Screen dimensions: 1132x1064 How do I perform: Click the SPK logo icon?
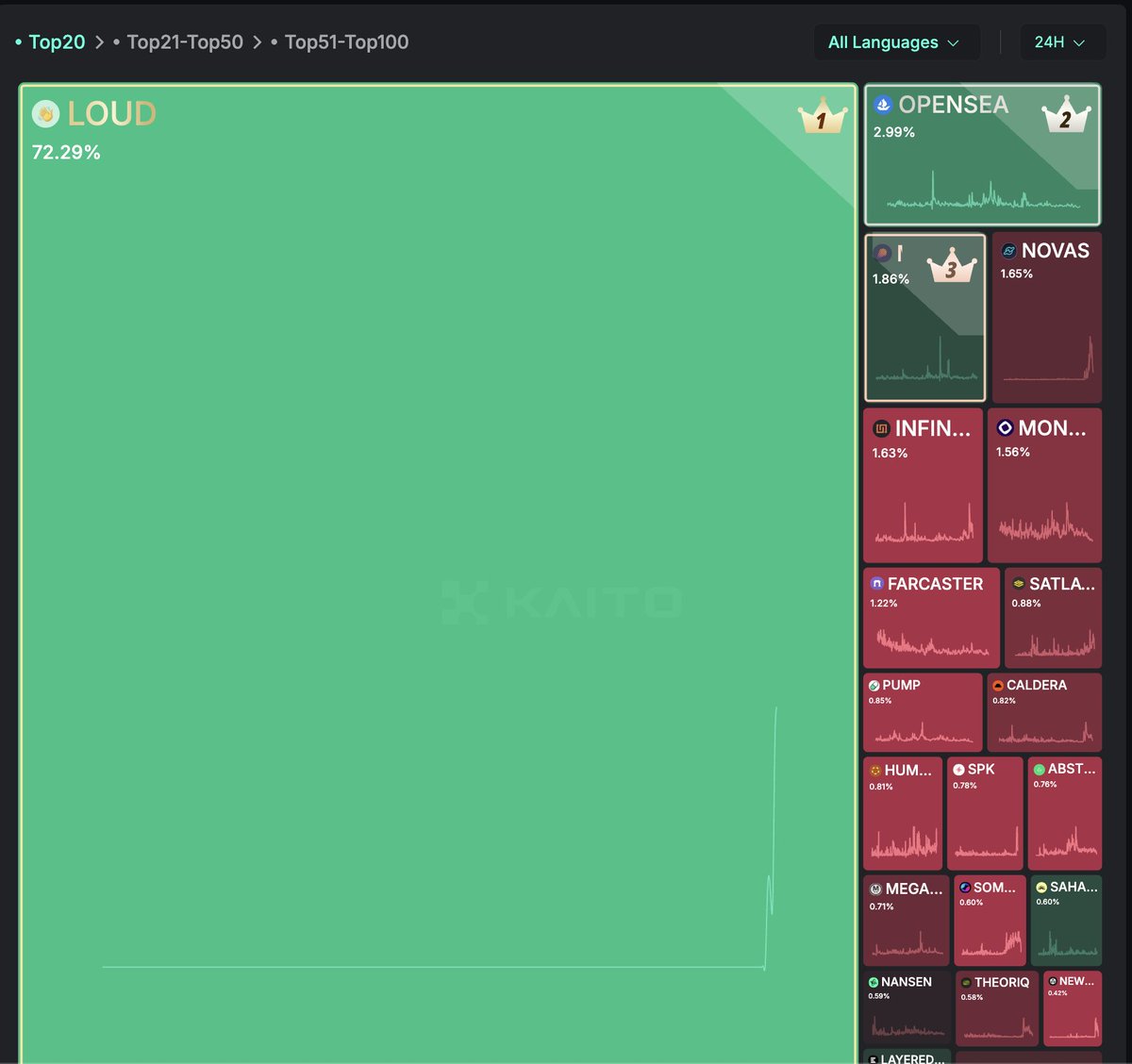click(x=958, y=770)
